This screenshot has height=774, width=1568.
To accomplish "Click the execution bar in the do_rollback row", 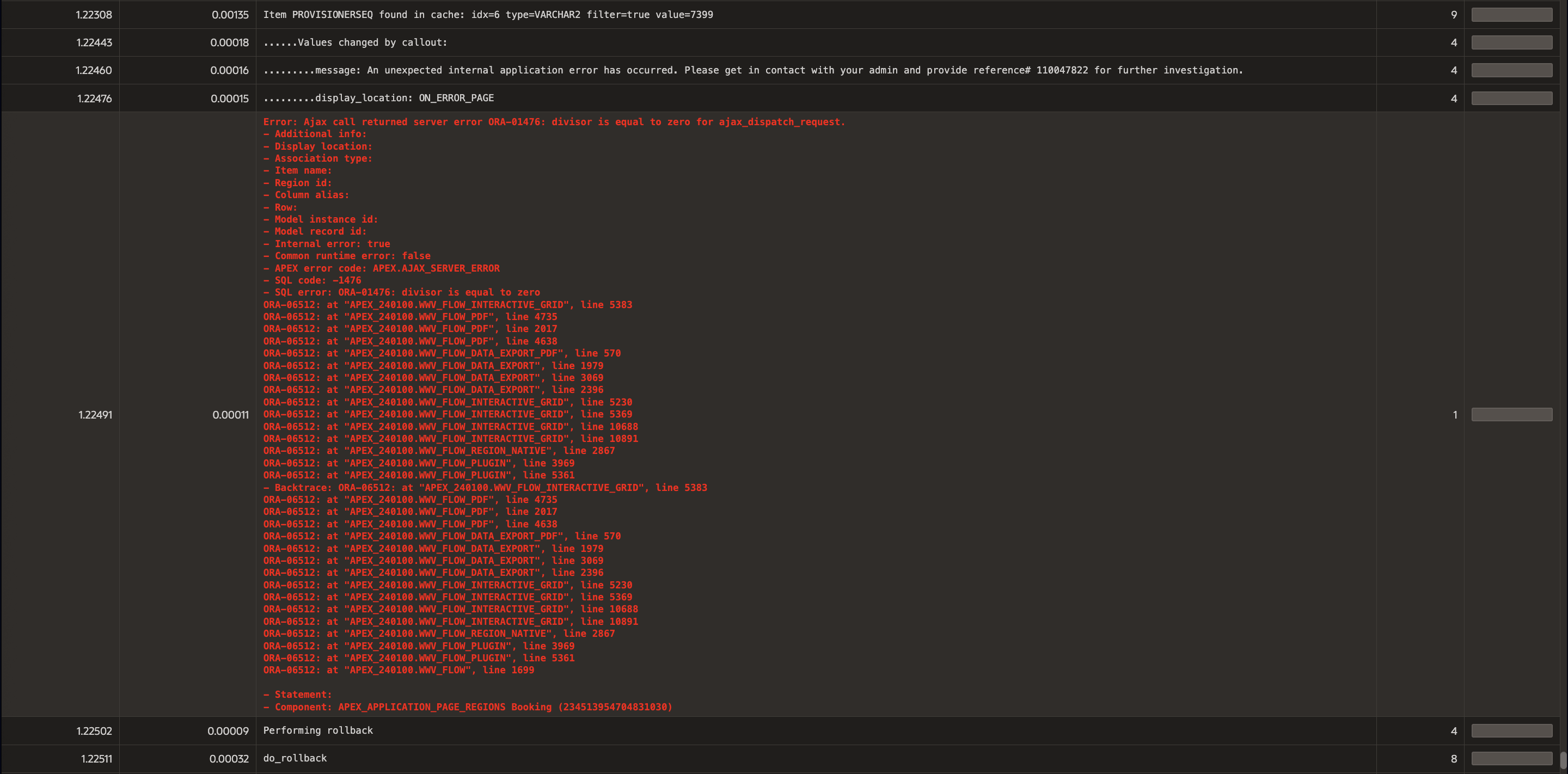I will click(x=1511, y=758).
